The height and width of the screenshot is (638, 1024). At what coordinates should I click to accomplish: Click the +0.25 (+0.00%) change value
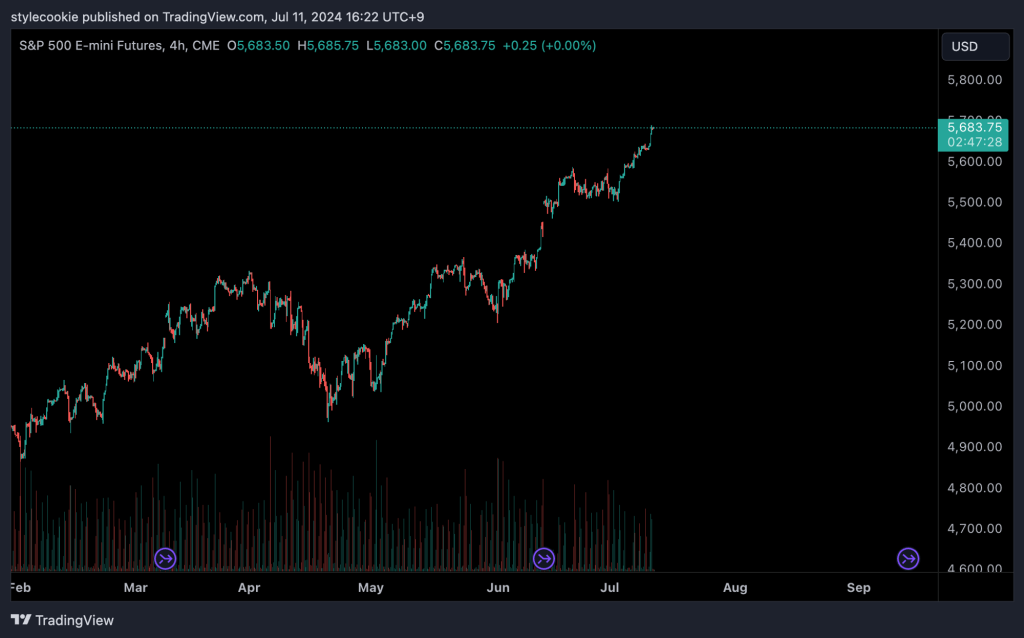tap(549, 46)
